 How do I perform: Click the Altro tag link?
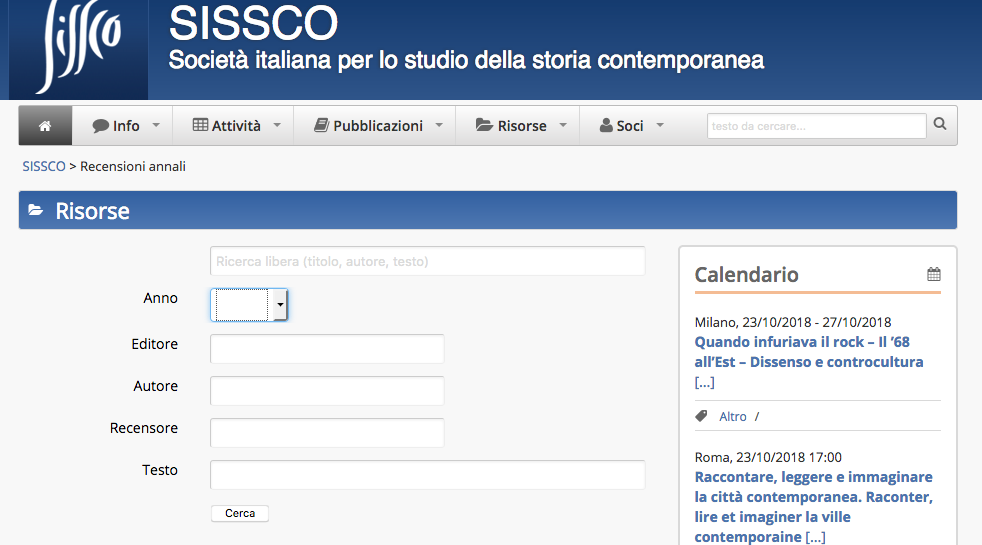[x=733, y=416]
